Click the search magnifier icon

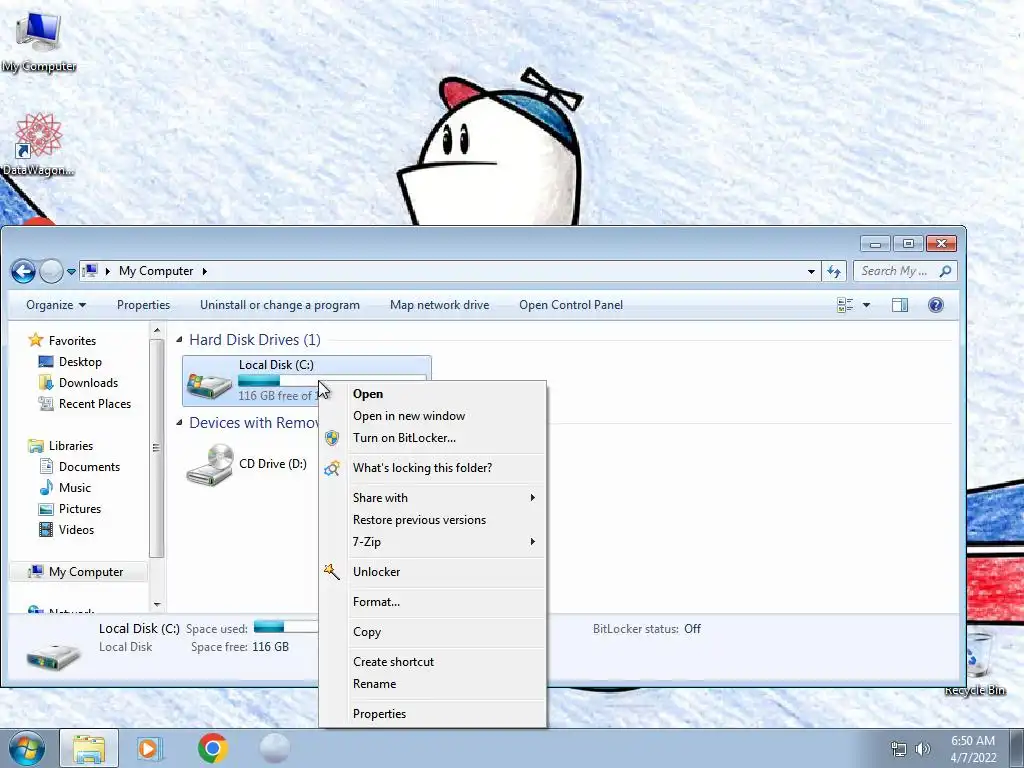point(946,271)
